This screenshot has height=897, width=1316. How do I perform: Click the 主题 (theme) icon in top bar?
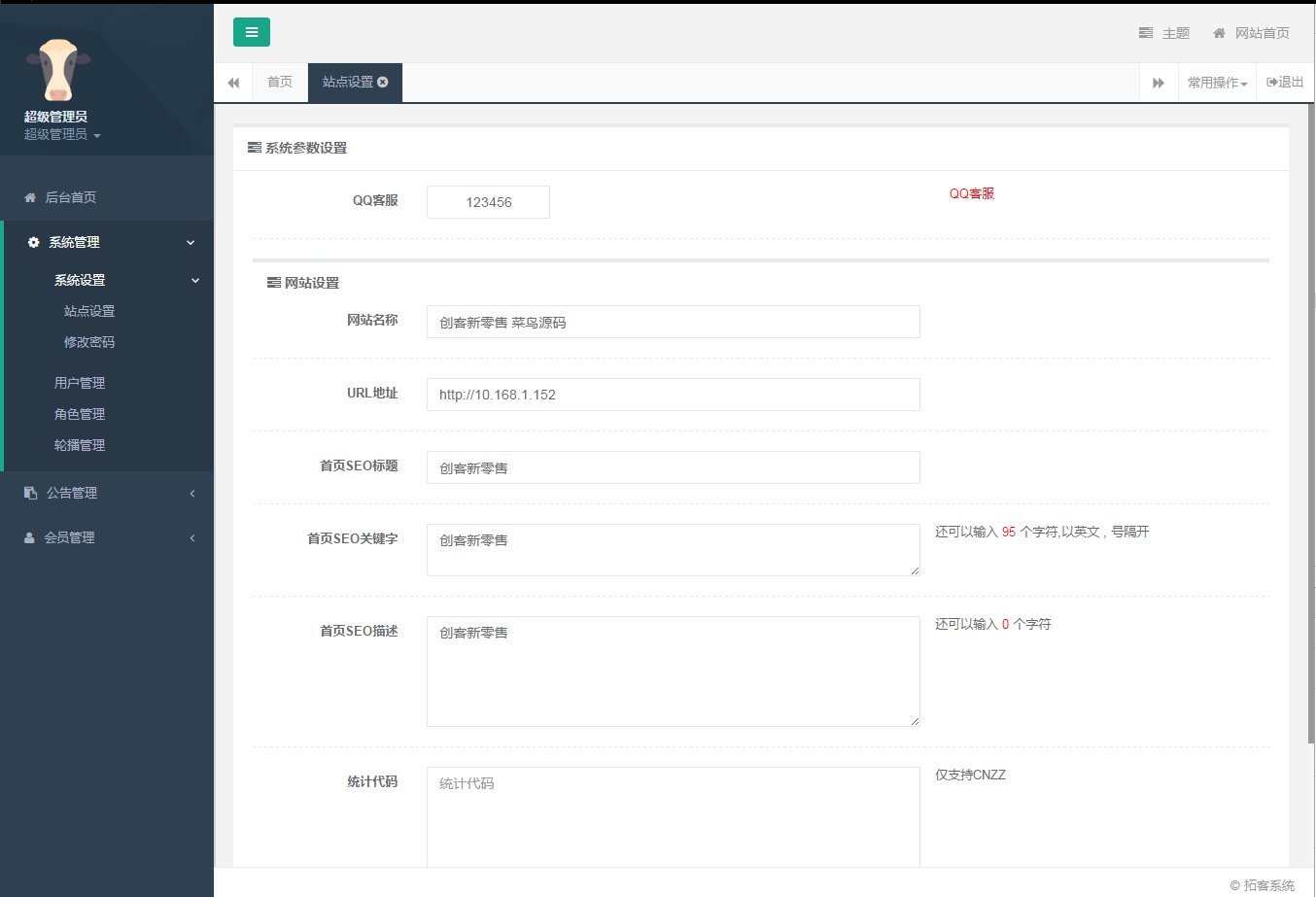[1146, 32]
